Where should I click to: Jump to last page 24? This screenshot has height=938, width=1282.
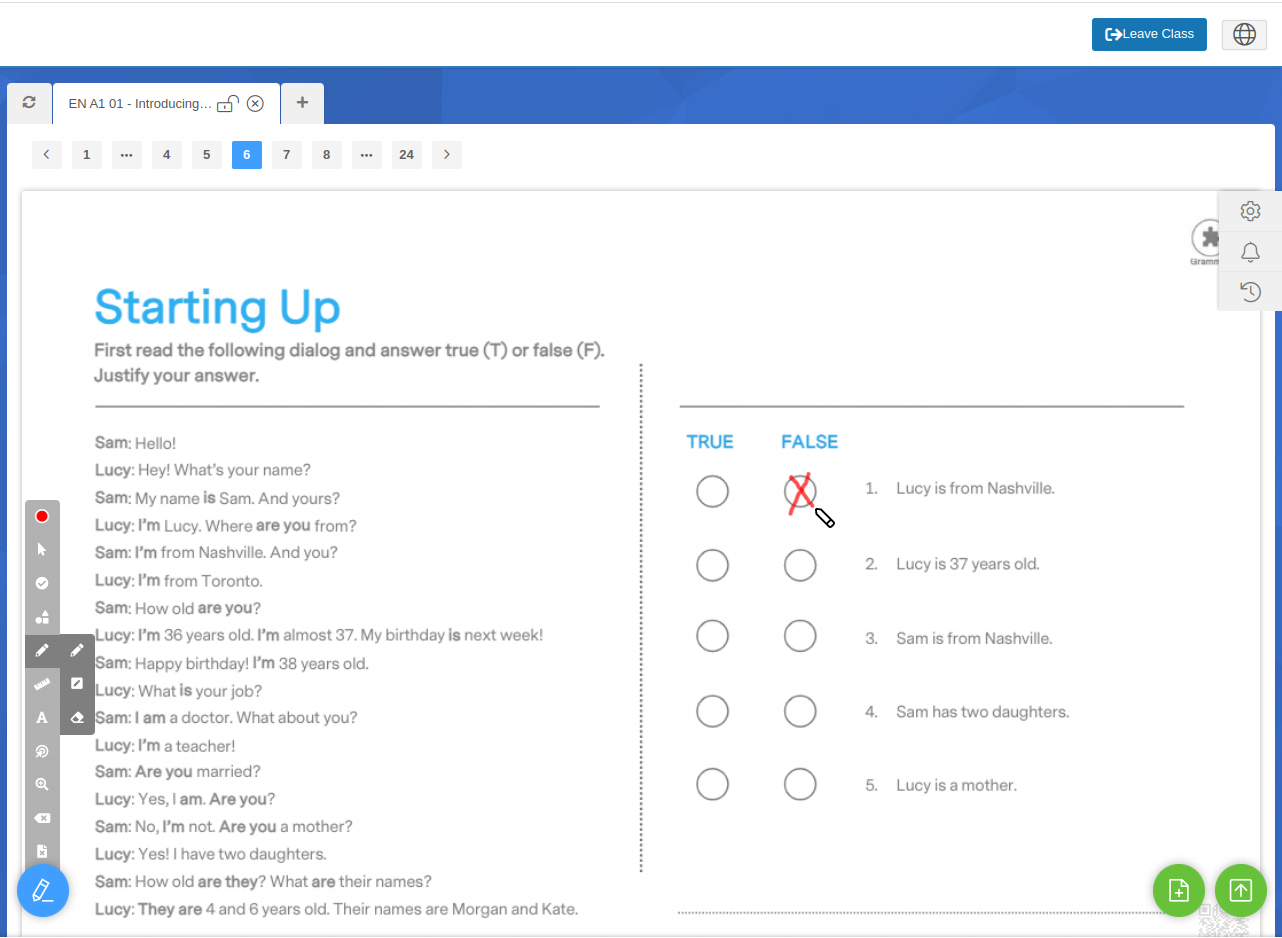point(407,155)
